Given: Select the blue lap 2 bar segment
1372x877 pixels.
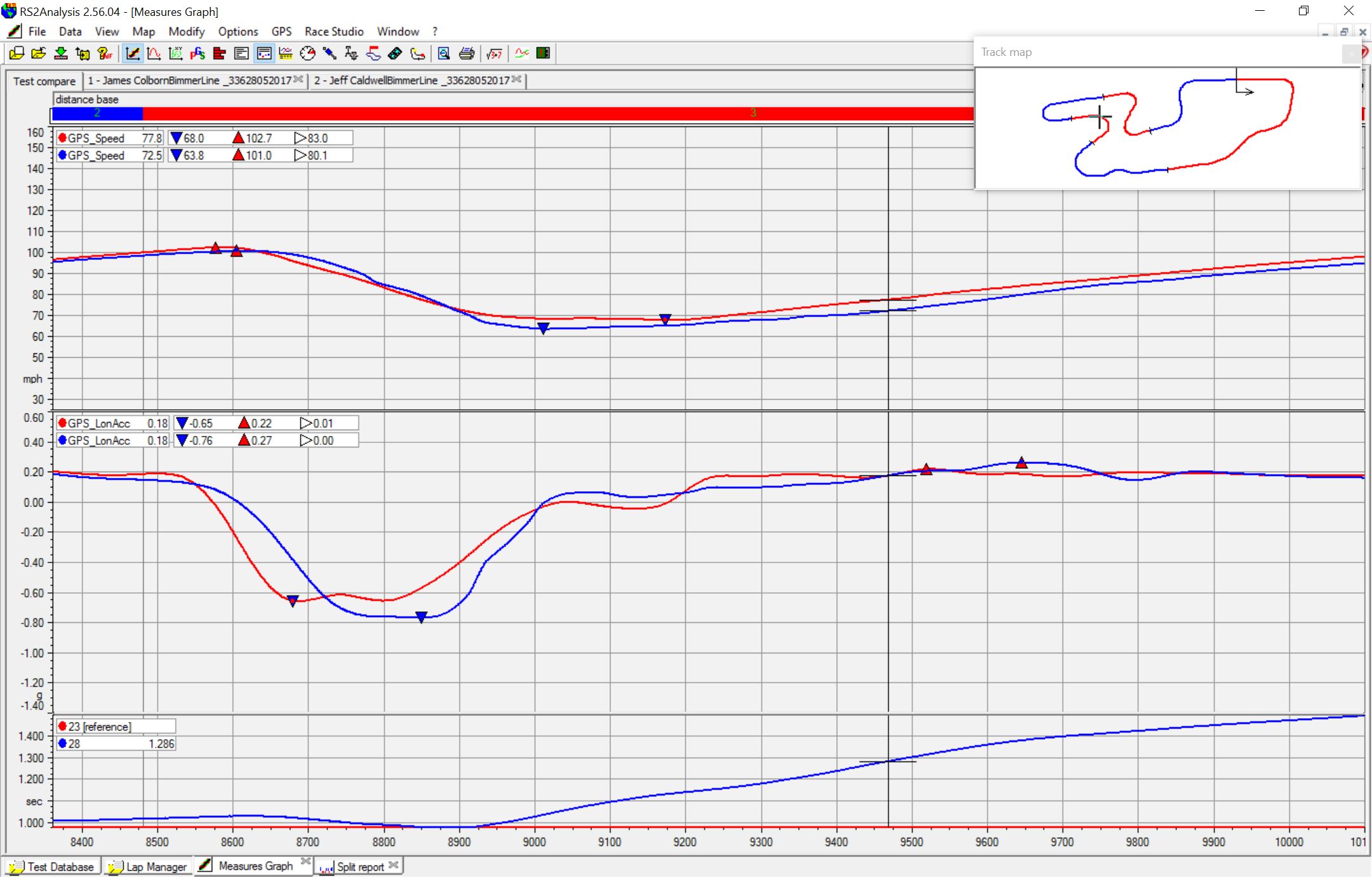Looking at the screenshot, I should [97, 114].
